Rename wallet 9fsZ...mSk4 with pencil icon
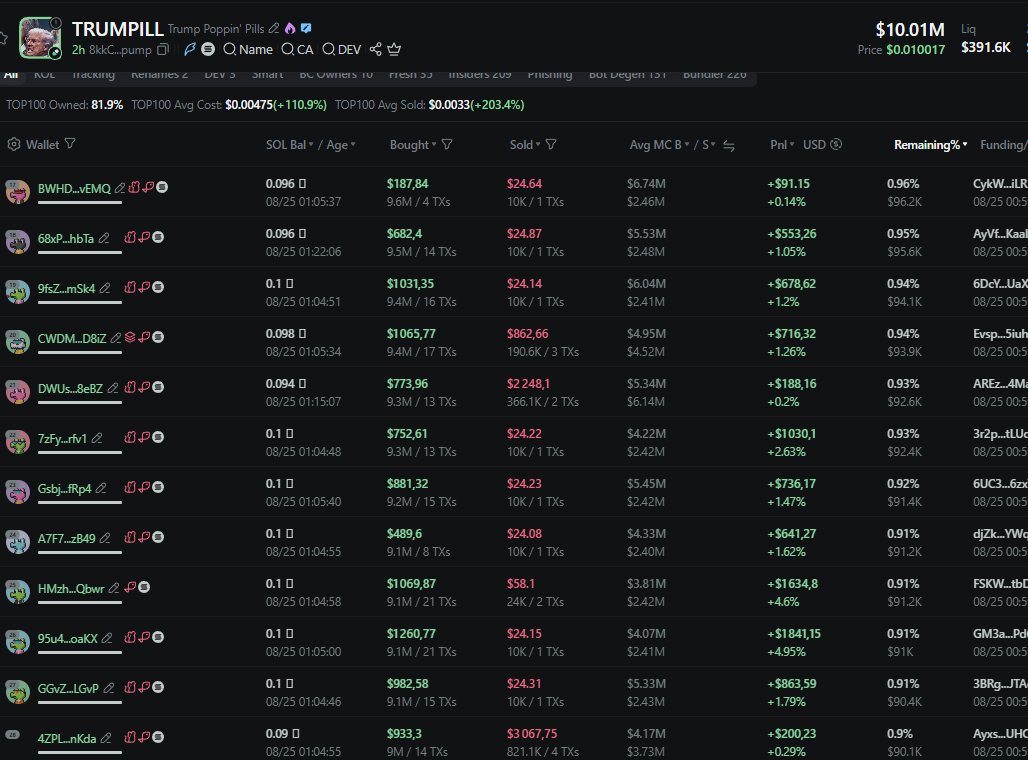 click(105, 288)
